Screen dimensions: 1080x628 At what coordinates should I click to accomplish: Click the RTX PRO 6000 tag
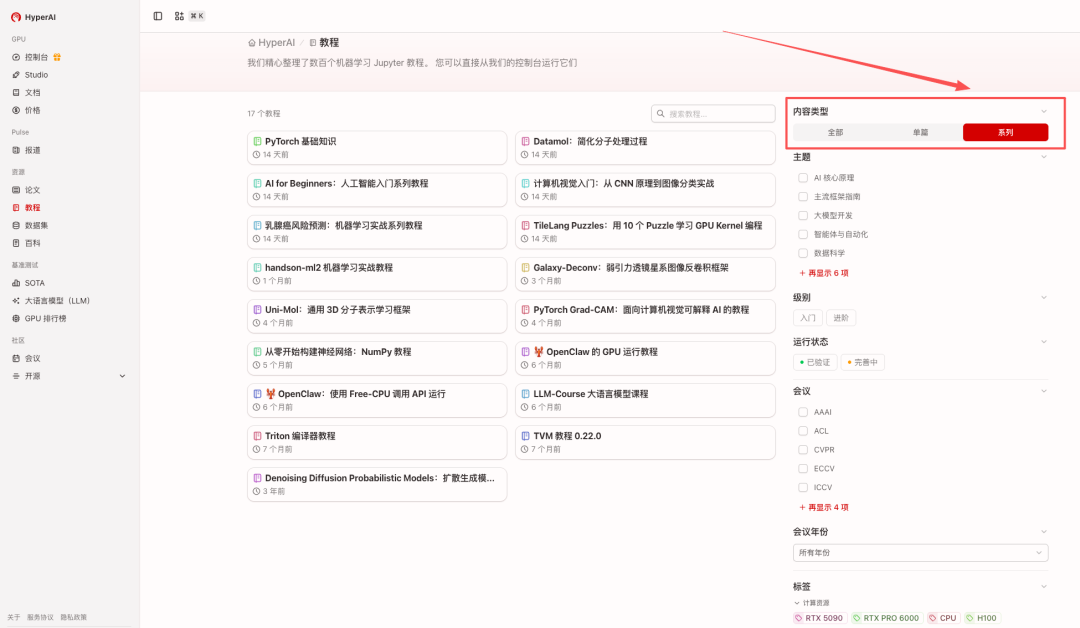885,618
